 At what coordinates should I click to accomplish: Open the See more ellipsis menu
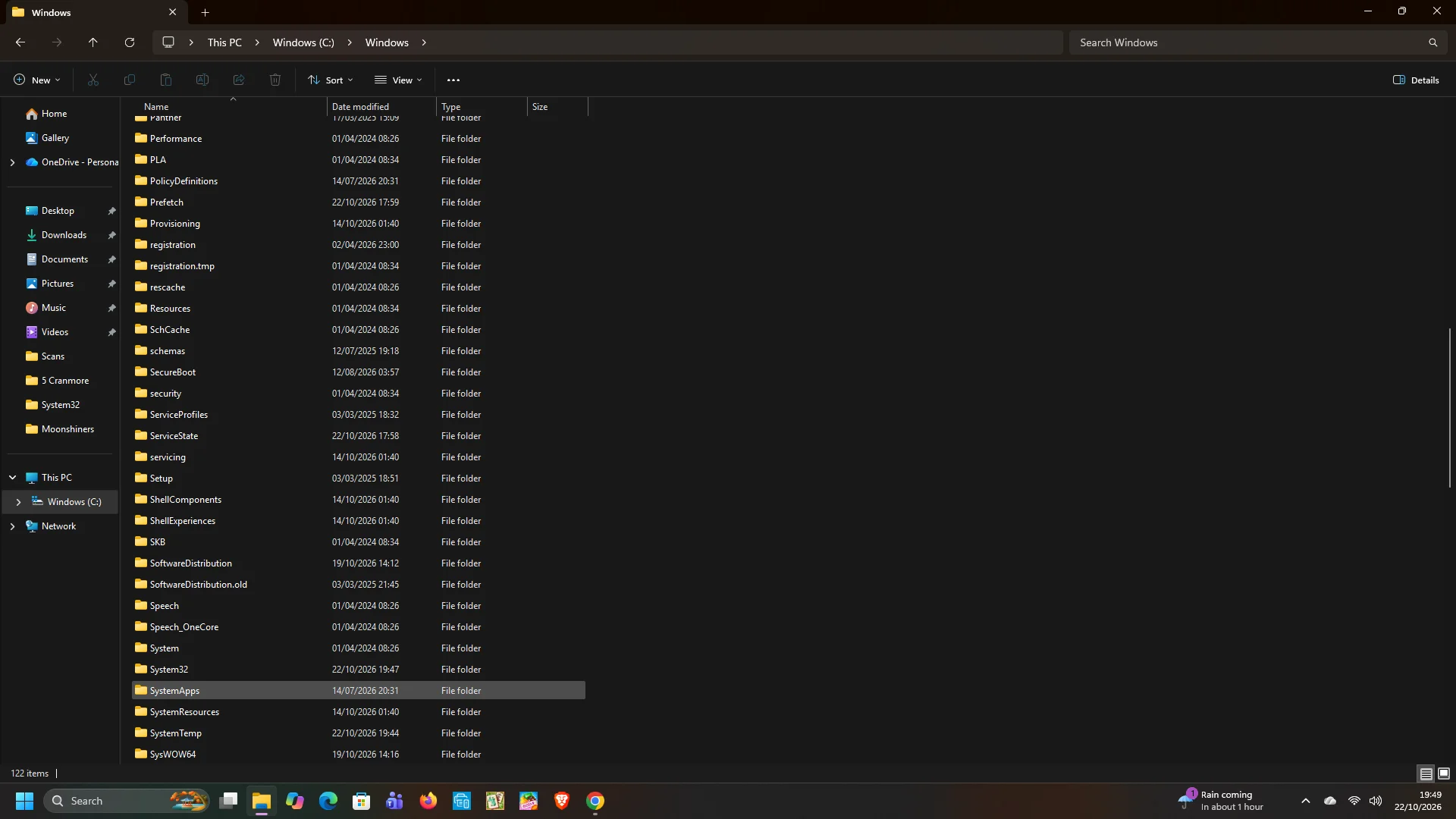click(453, 80)
